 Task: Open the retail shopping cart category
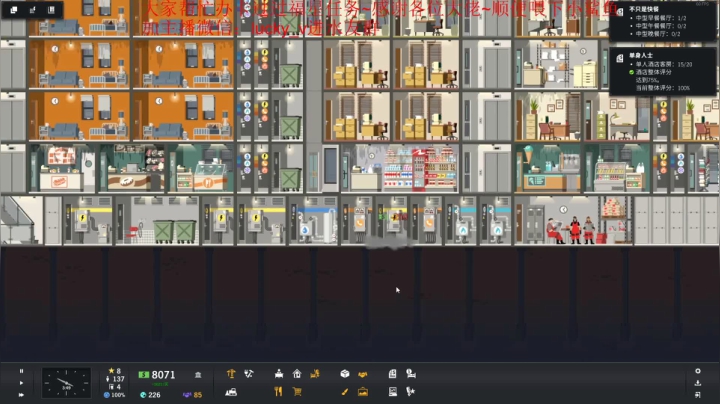click(297, 392)
